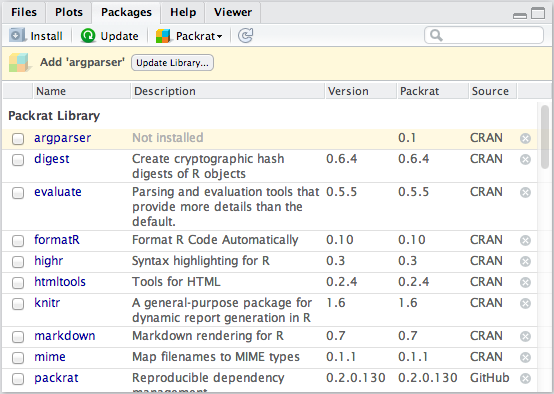Check the evaluate package checkbox
The height and width of the screenshot is (394, 554).
18,193
